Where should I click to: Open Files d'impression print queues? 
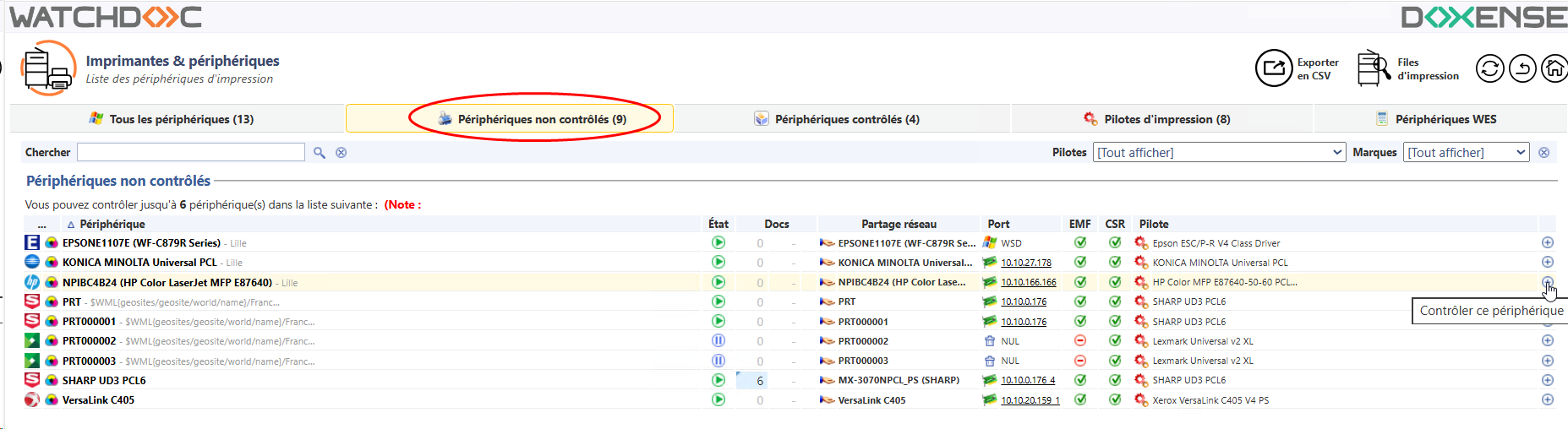pos(1374,68)
